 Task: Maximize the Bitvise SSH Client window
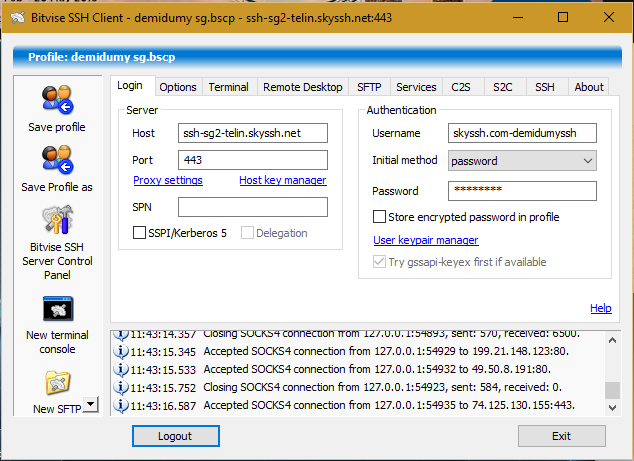563,17
